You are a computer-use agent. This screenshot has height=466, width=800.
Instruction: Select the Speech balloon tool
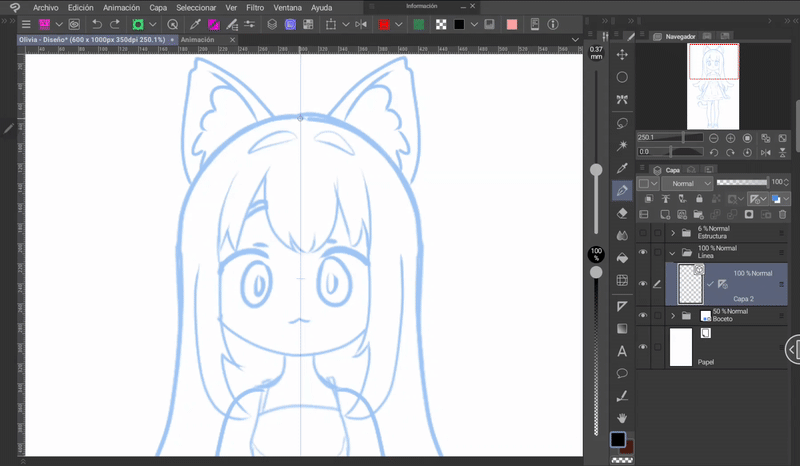click(622, 373)
